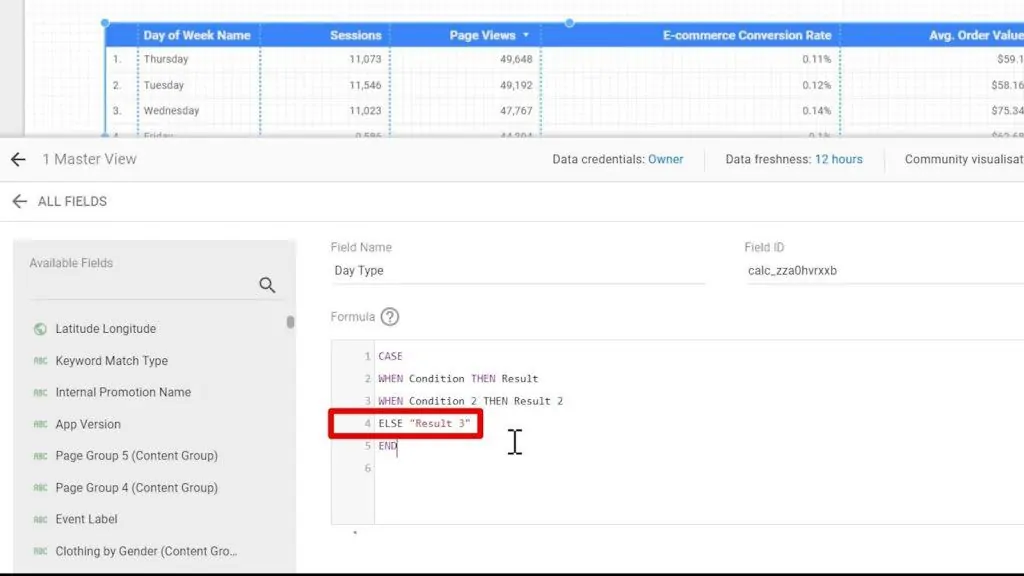The image size is (1024, 576).
Task: Click the globe icon for Latitude Longitude
Action: pyautogui.click(x=40, y=329)
